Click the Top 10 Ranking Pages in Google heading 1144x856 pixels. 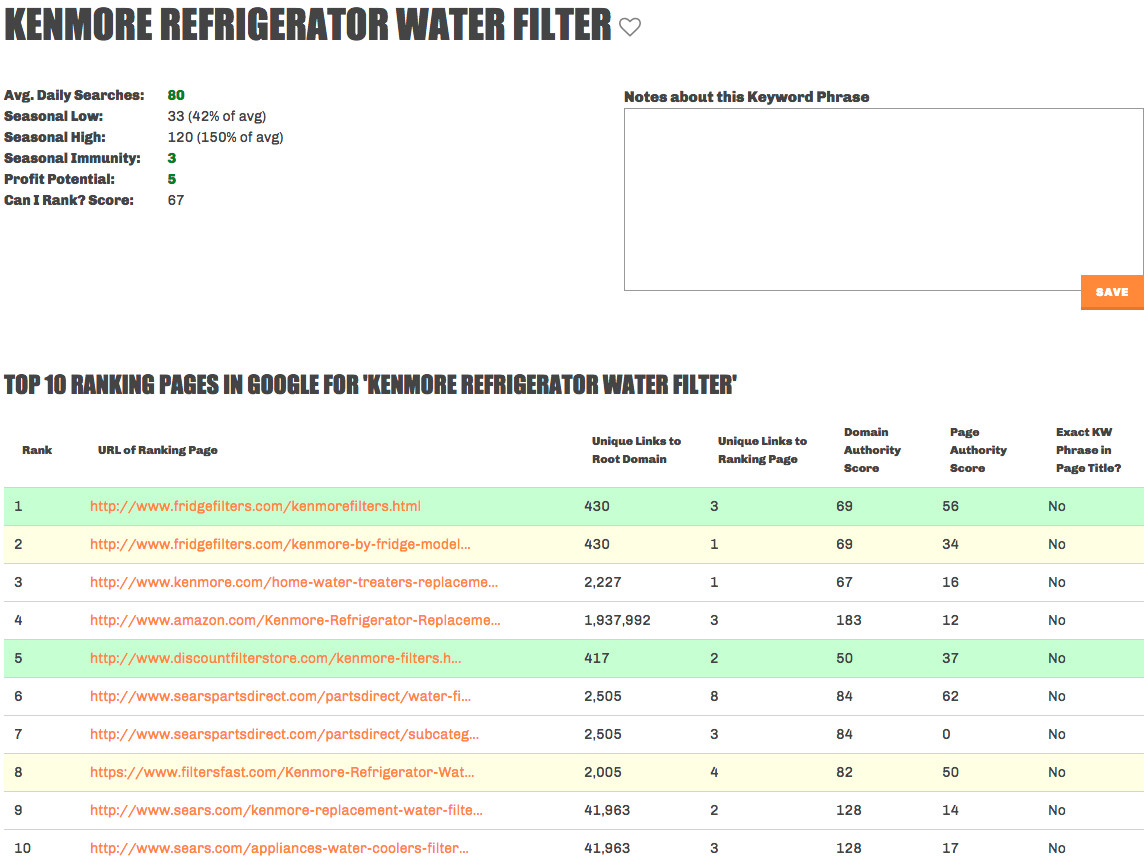pos(371,385)
